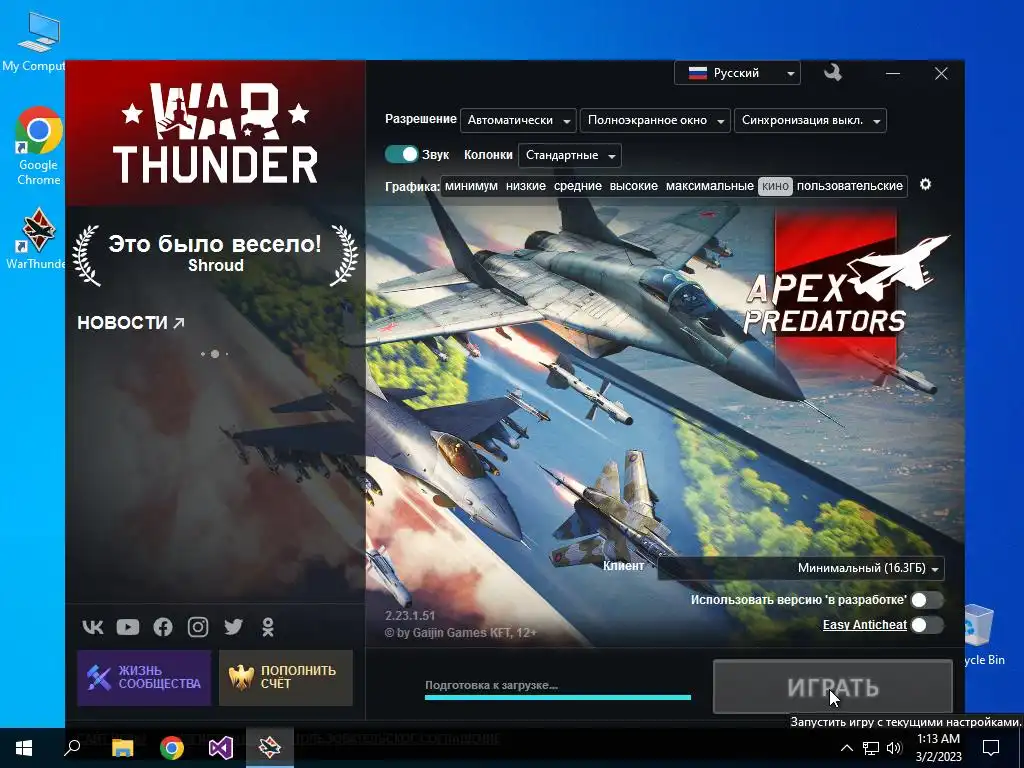This screenshot has width=1024, height=768.
Task: Click the War Thunder logo
Action: (216, 133)
